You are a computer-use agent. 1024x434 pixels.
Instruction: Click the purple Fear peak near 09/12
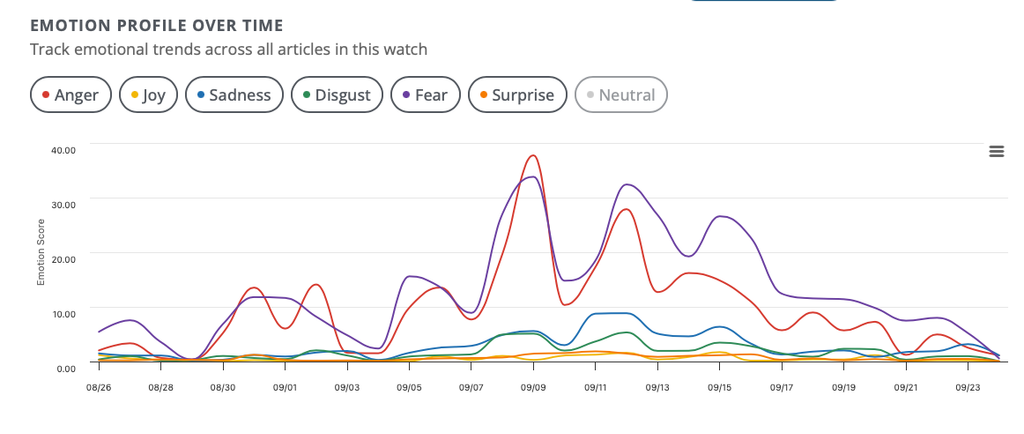tap(627, 185)
